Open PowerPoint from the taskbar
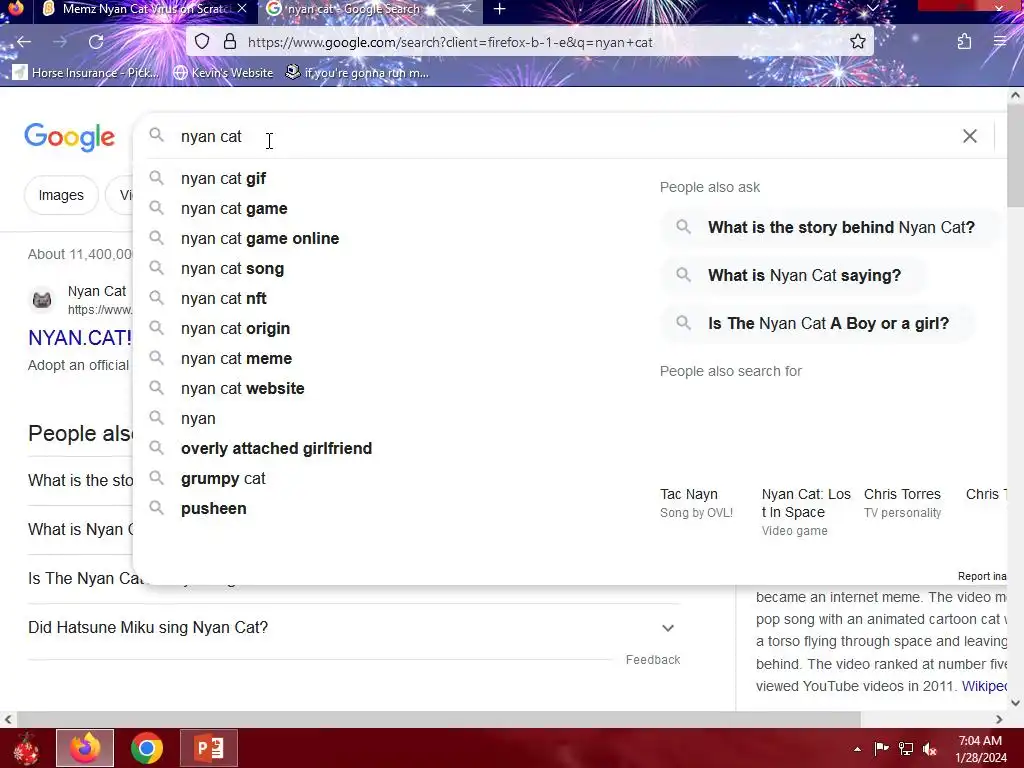 209,748
